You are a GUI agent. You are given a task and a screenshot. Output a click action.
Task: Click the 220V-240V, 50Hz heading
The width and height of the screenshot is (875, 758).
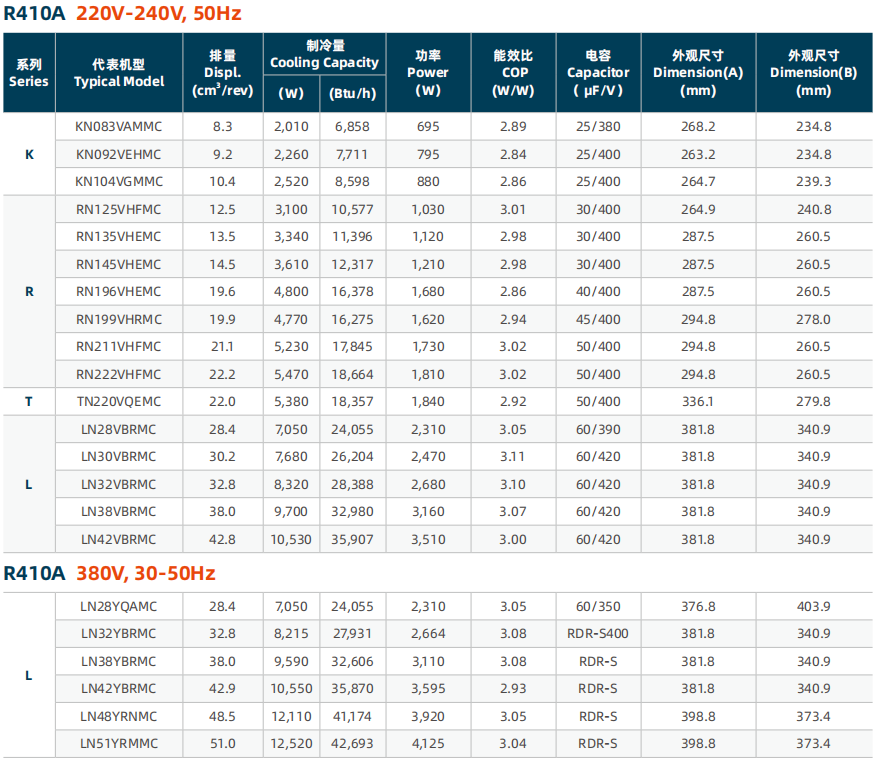tap(158, 13)
